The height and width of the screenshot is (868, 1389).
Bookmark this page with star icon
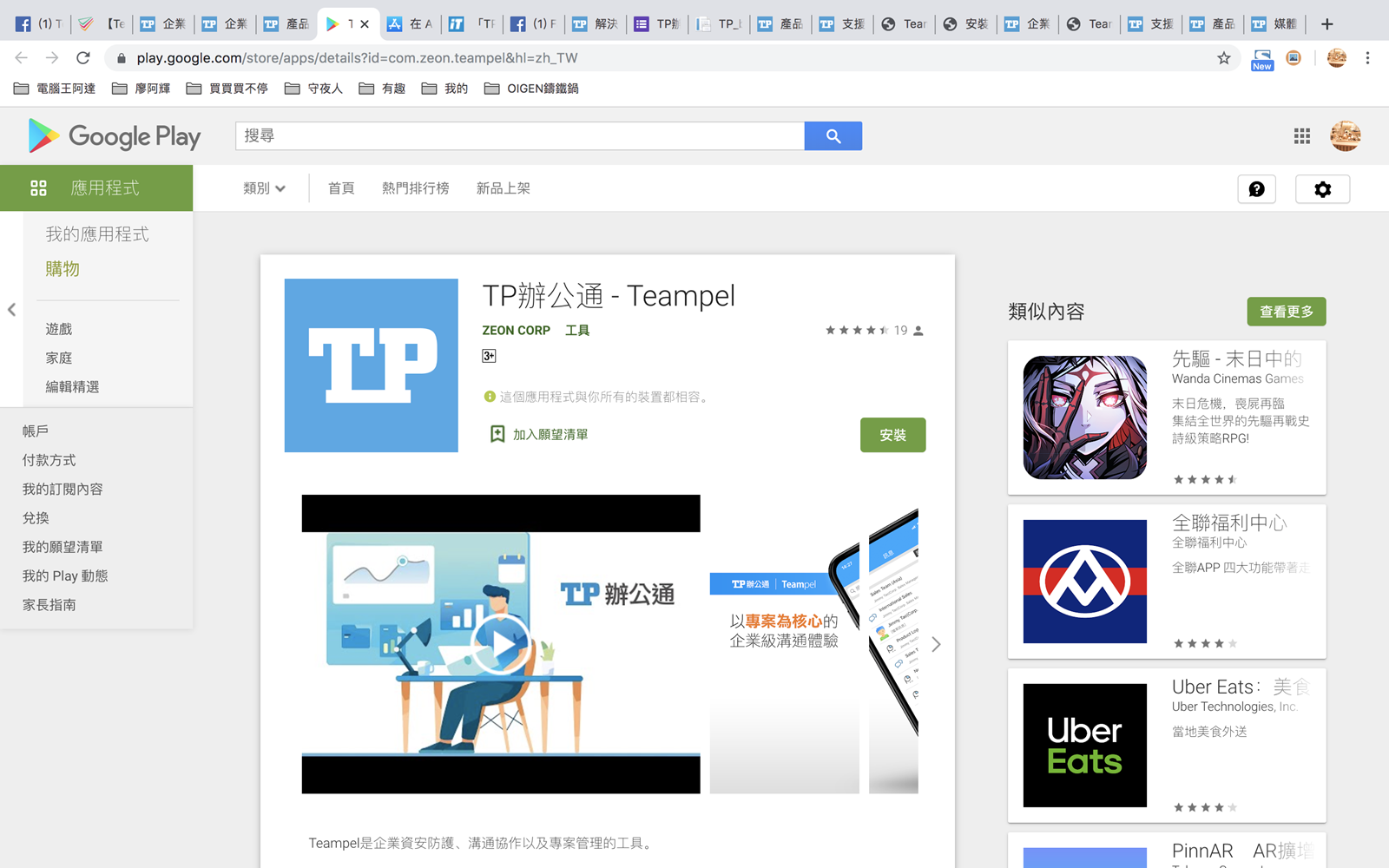click(1224, 58)
